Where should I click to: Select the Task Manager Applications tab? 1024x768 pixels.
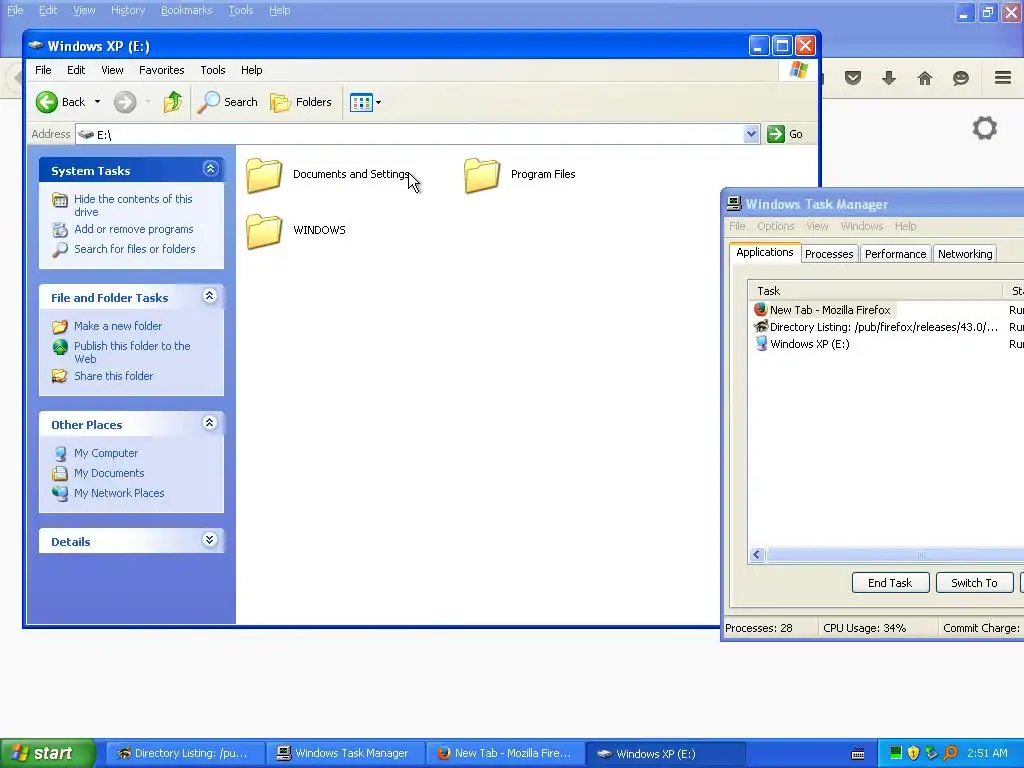click(x=765, y=252)
